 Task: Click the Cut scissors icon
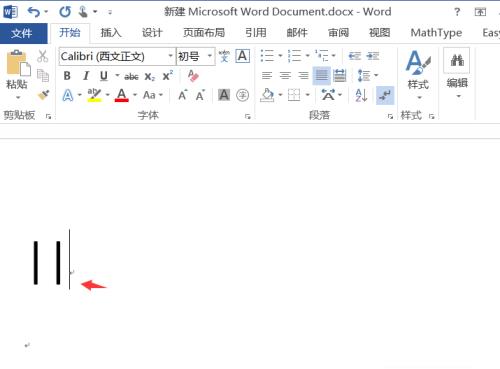point(43,56)
